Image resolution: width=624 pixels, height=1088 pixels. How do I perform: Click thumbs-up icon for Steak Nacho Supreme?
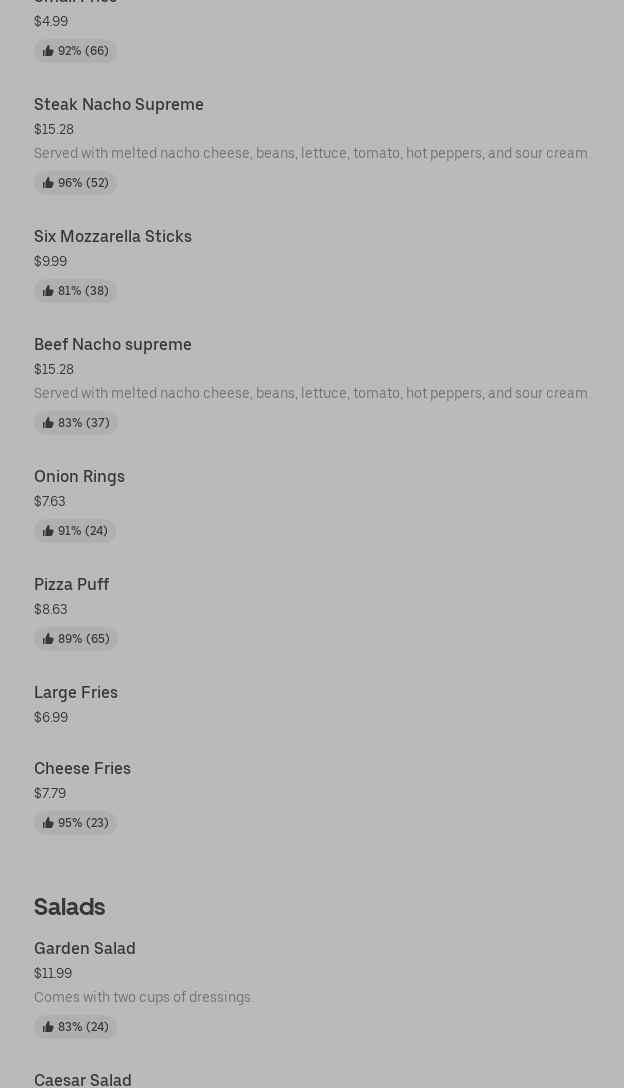(x=48, y=183)
